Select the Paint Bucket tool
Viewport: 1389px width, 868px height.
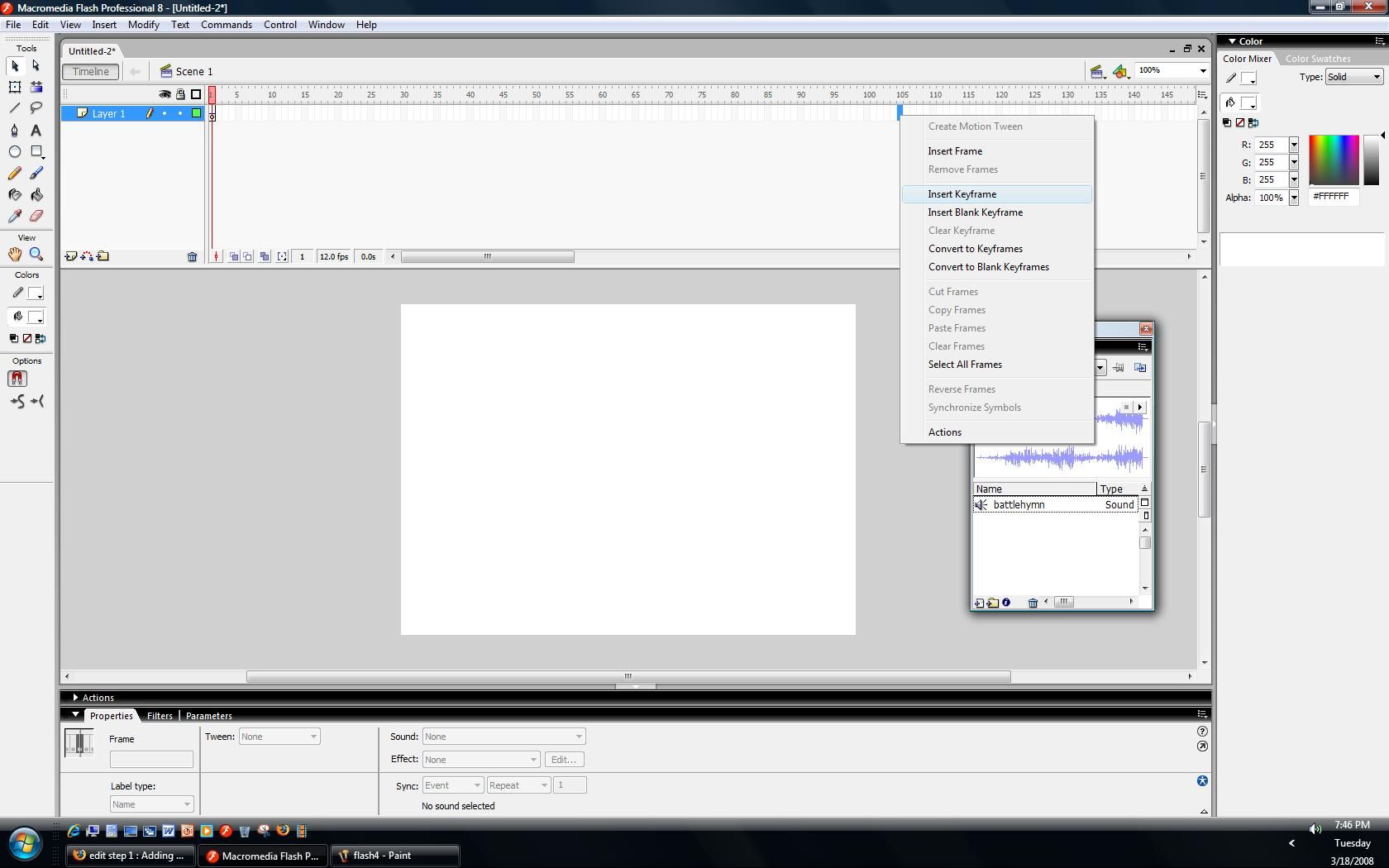coord(36,194)
